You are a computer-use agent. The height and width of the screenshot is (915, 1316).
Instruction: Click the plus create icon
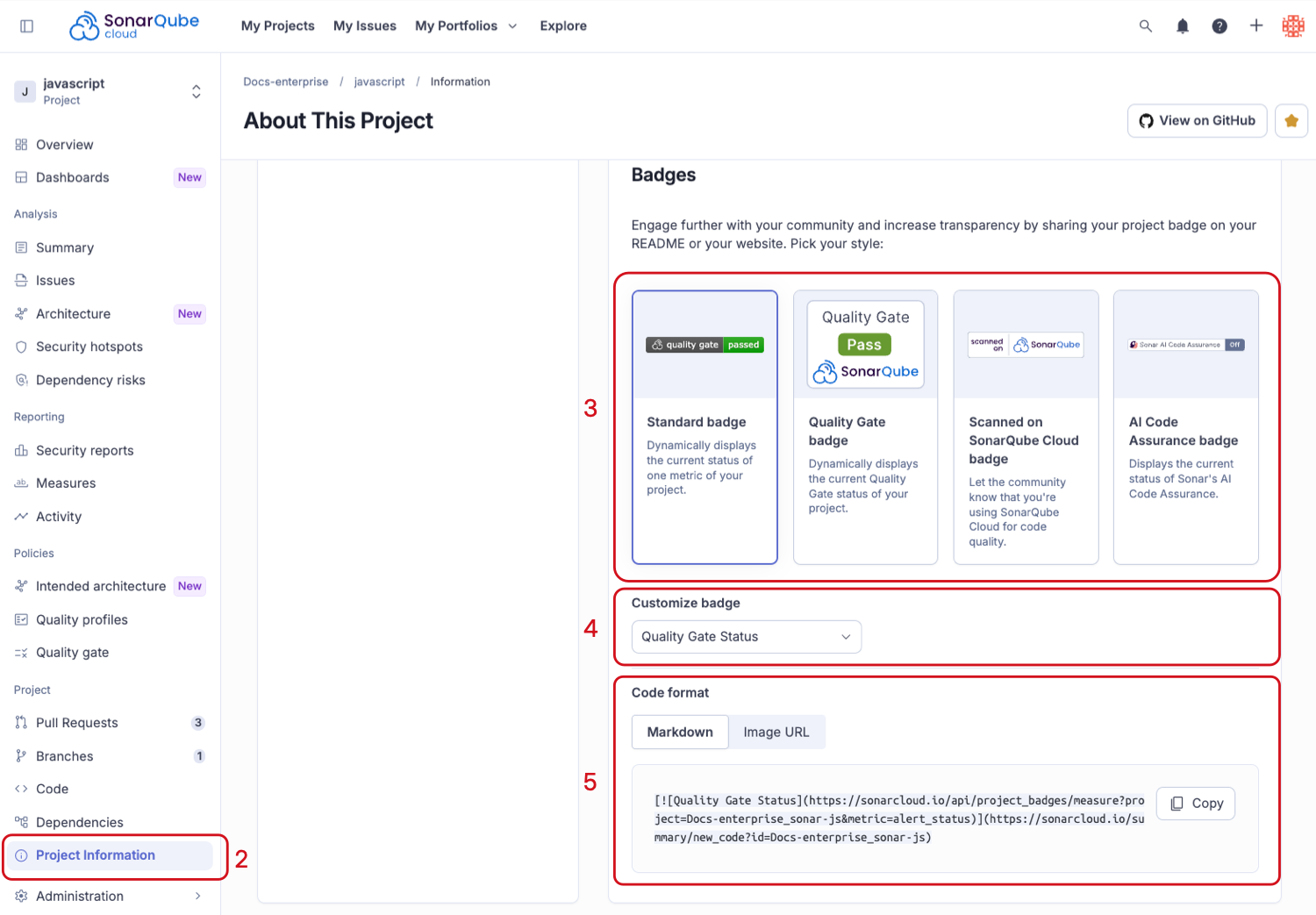tap(1256, 25)
